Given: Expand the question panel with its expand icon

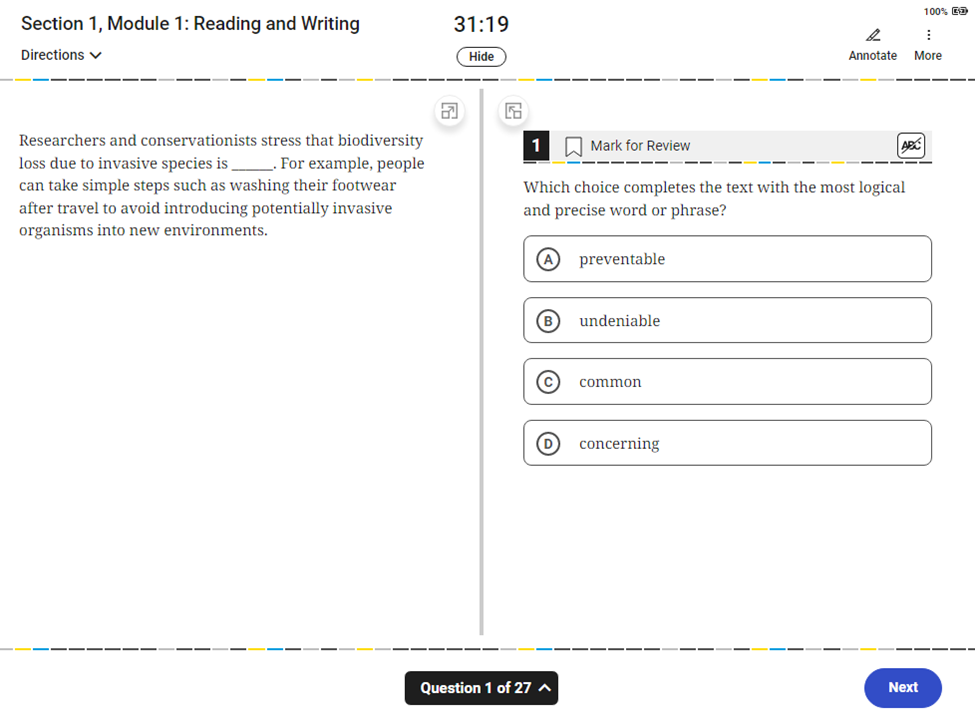Looking at the screenshot, I should click(513, 110).
